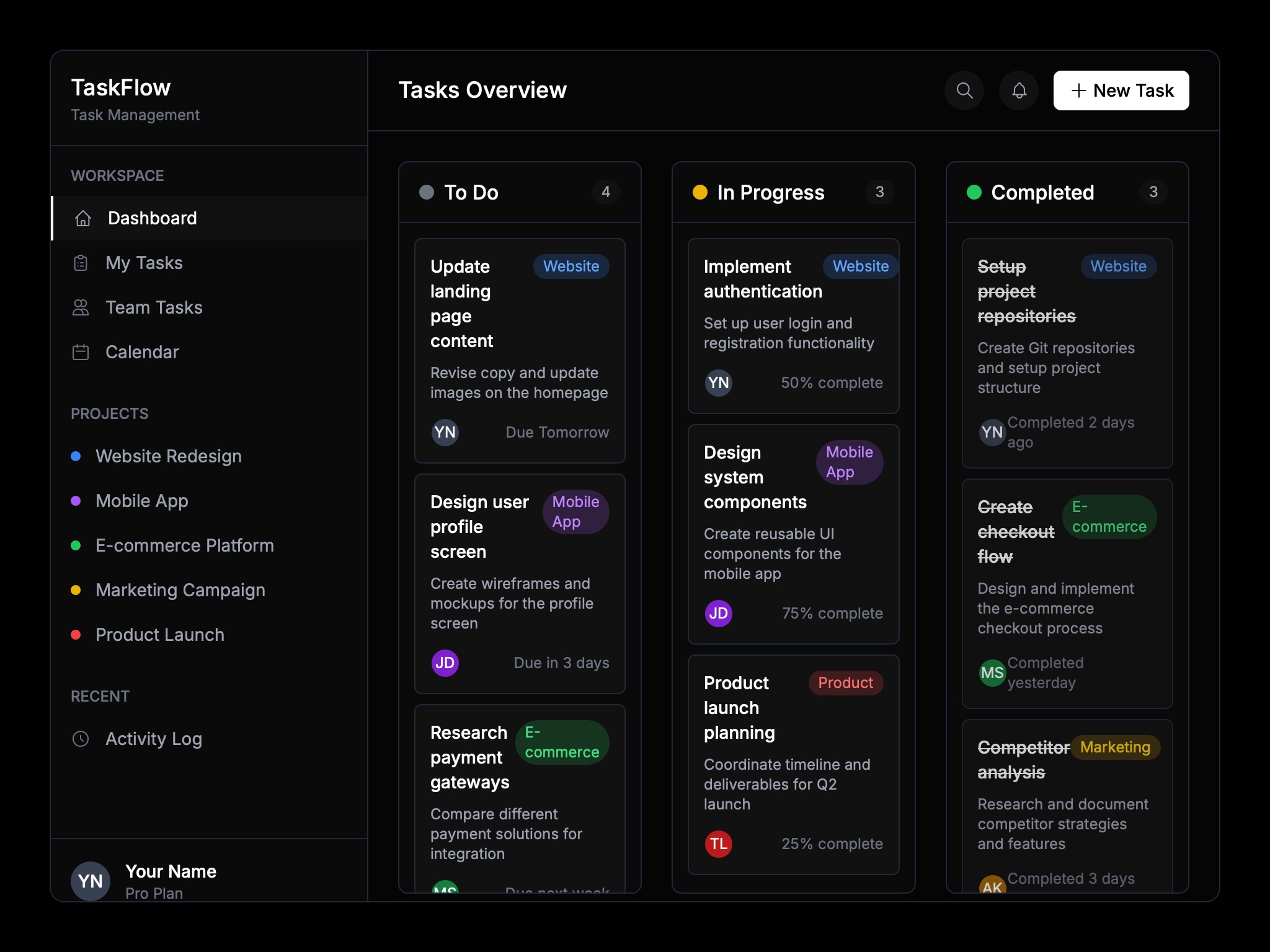Screen dimensions: 1270x952
Task: Click the In Progress count badge 3
Action: click(x=879, y=192)
